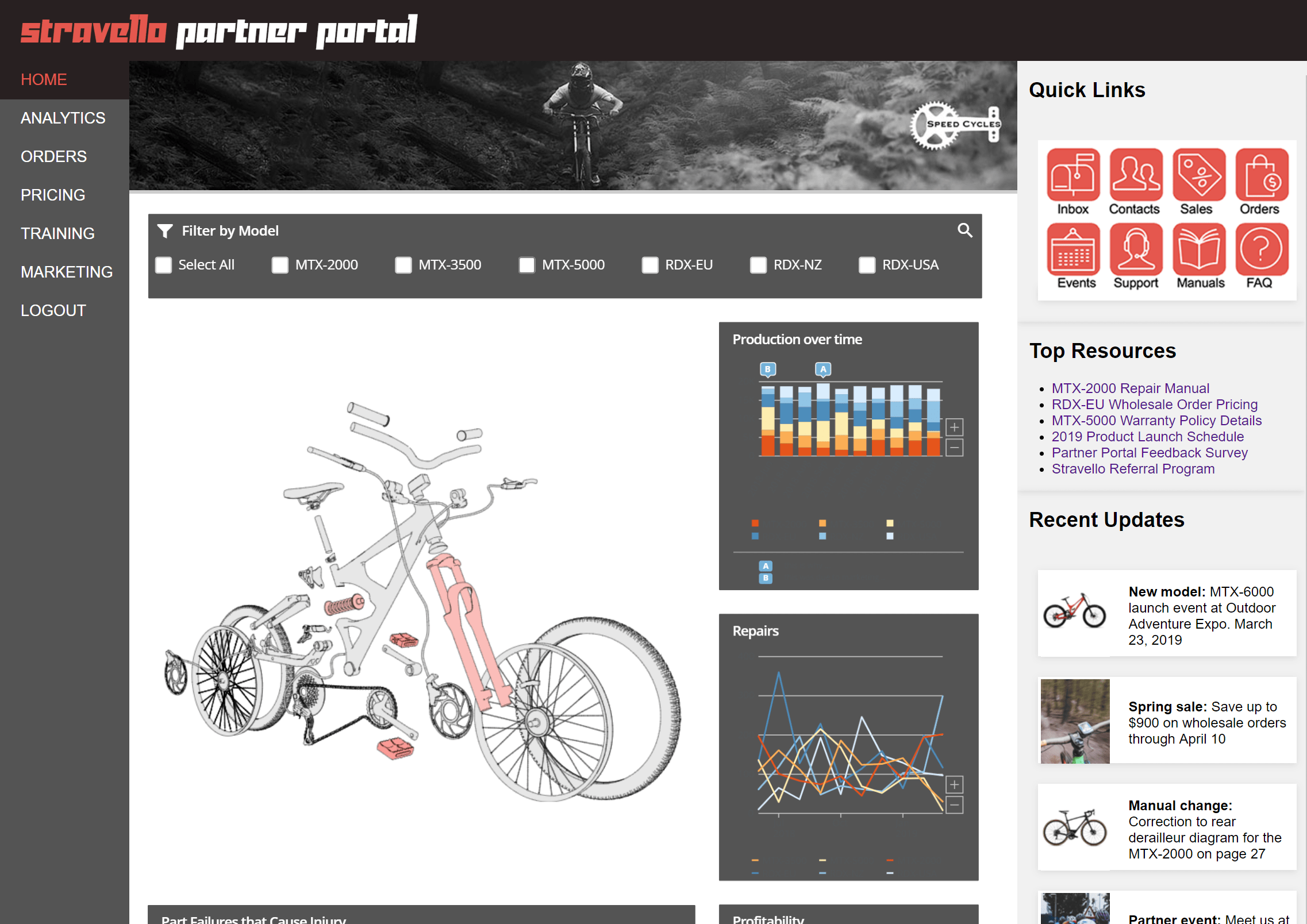Open the Events calendar icon

pos(1072,249)
